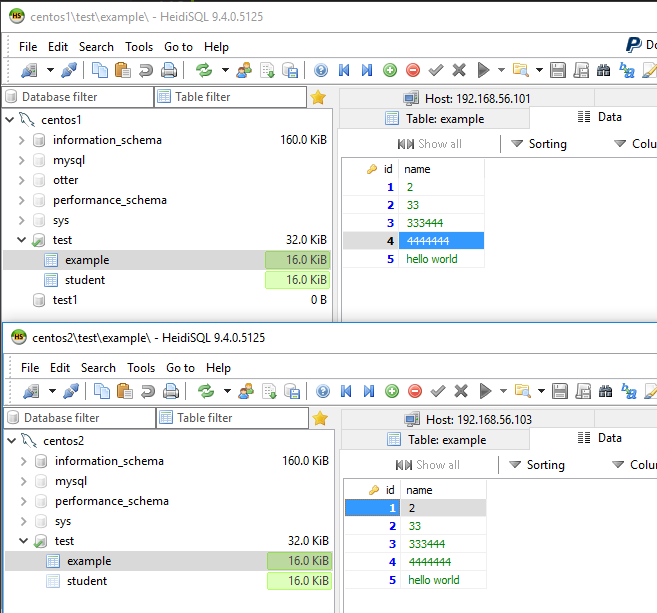This screenshot has height=613, width=657.
Task: Click 'hello world' cell in centos1 grid
Action: click(x=442, y=259)
